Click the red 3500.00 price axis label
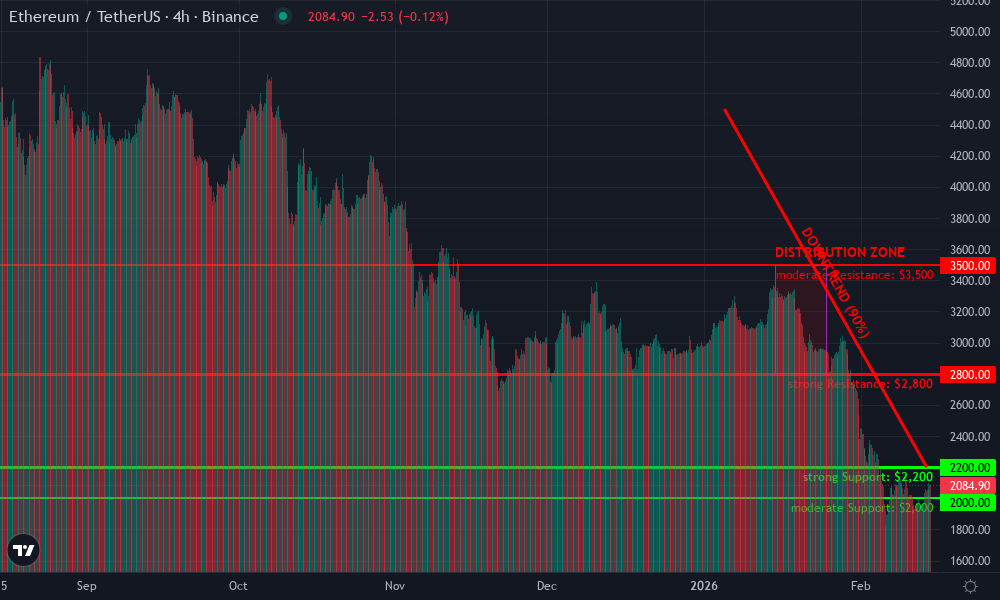This screenshot has height=600, width=1000. click(x=966, y=266)
